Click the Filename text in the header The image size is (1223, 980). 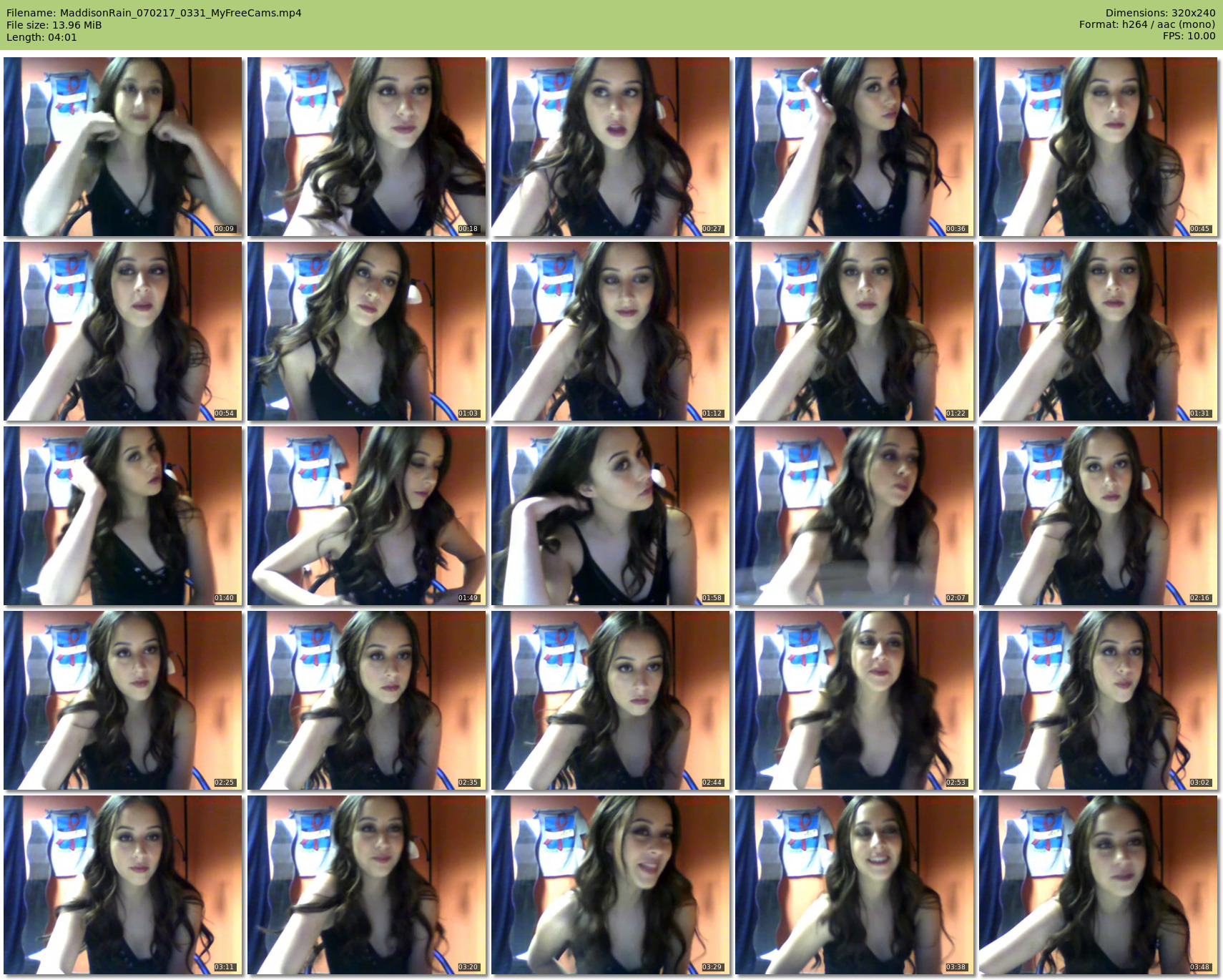click(154, 13)
